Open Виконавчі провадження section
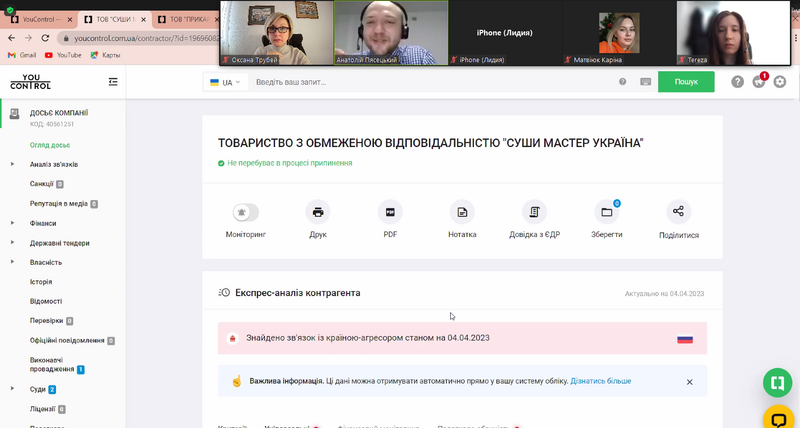Viewport: 800px width, 428px height. tap(57, 364)
